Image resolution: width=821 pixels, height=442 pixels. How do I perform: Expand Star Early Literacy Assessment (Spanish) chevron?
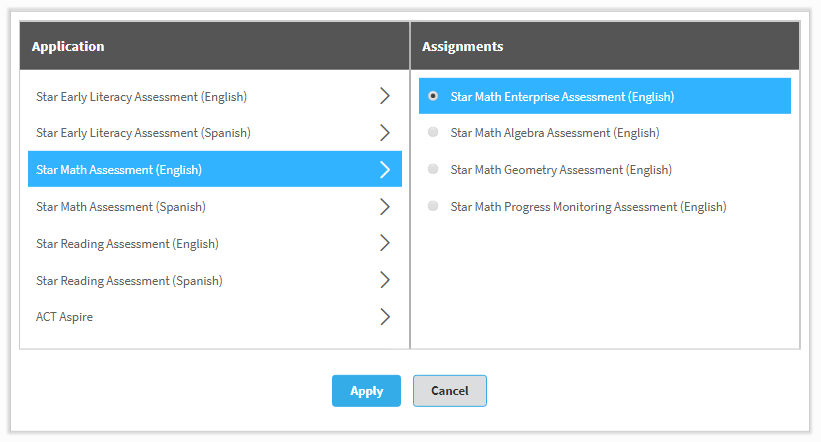[385, 132]
